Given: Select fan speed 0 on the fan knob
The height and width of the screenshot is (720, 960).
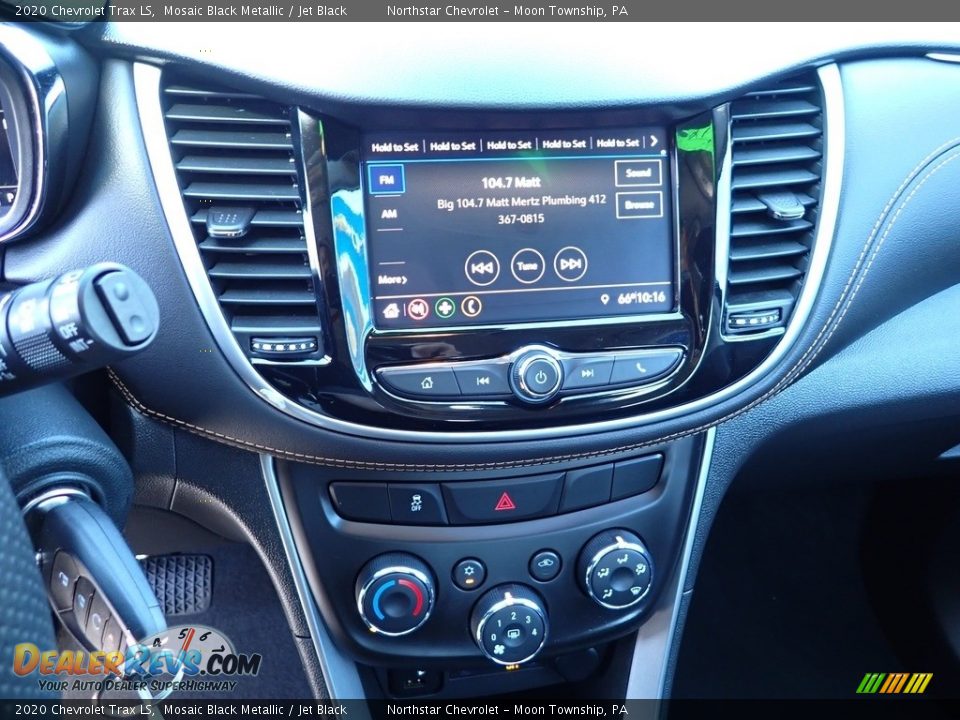Looking at the screenshot, I should [x=494, y=637].
